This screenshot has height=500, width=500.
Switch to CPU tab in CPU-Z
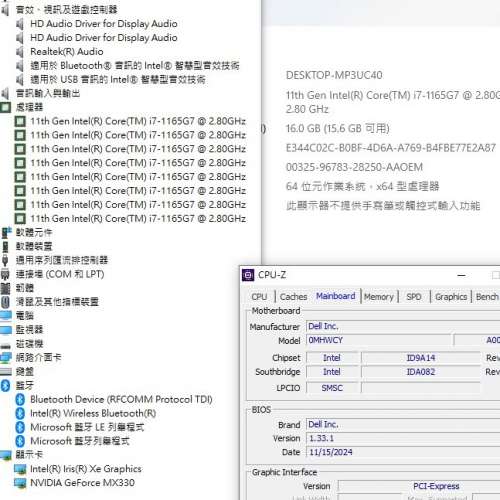click(259, 297)
